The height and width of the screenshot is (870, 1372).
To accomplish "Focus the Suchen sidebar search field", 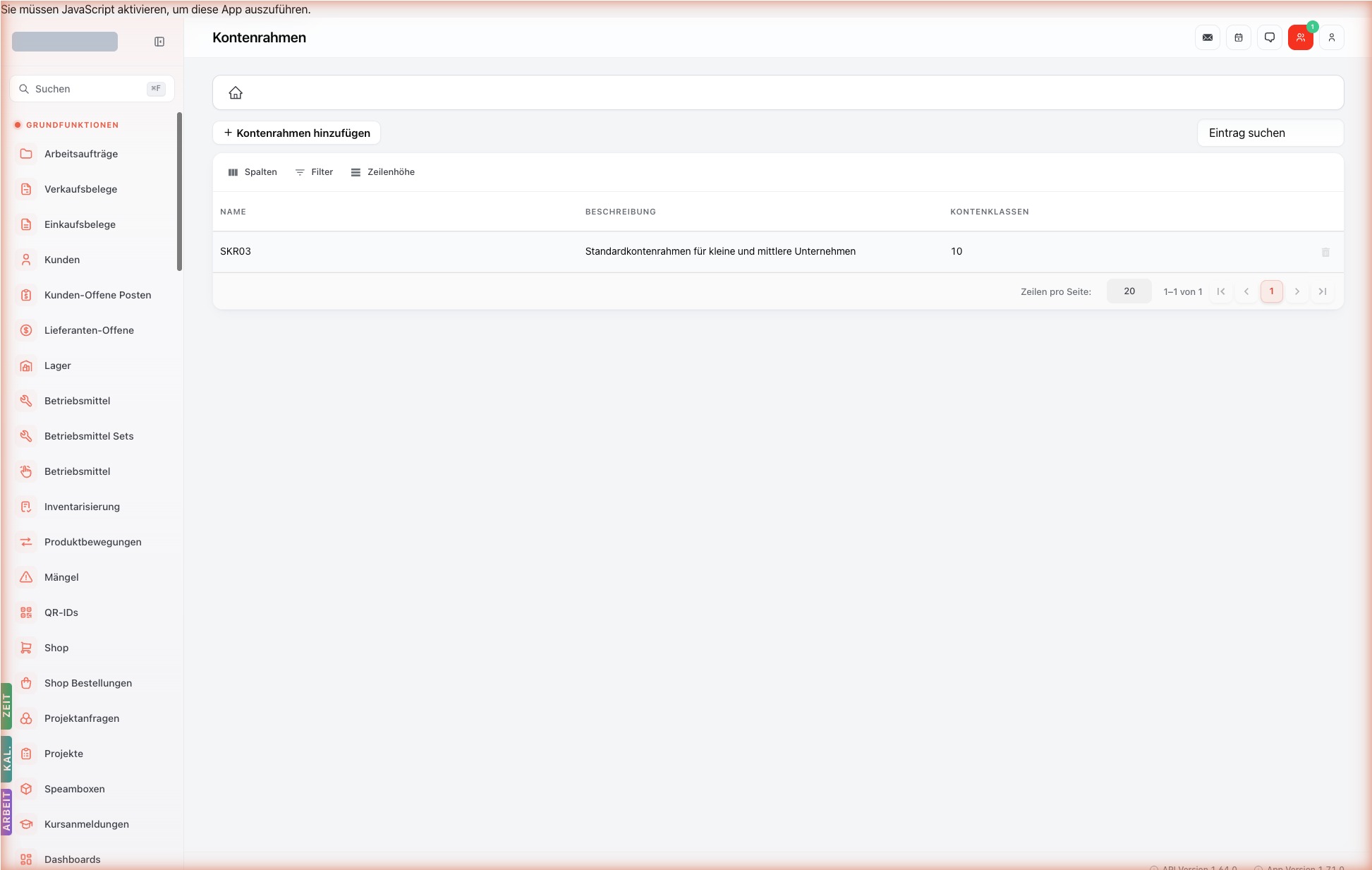I will [92, 89].
